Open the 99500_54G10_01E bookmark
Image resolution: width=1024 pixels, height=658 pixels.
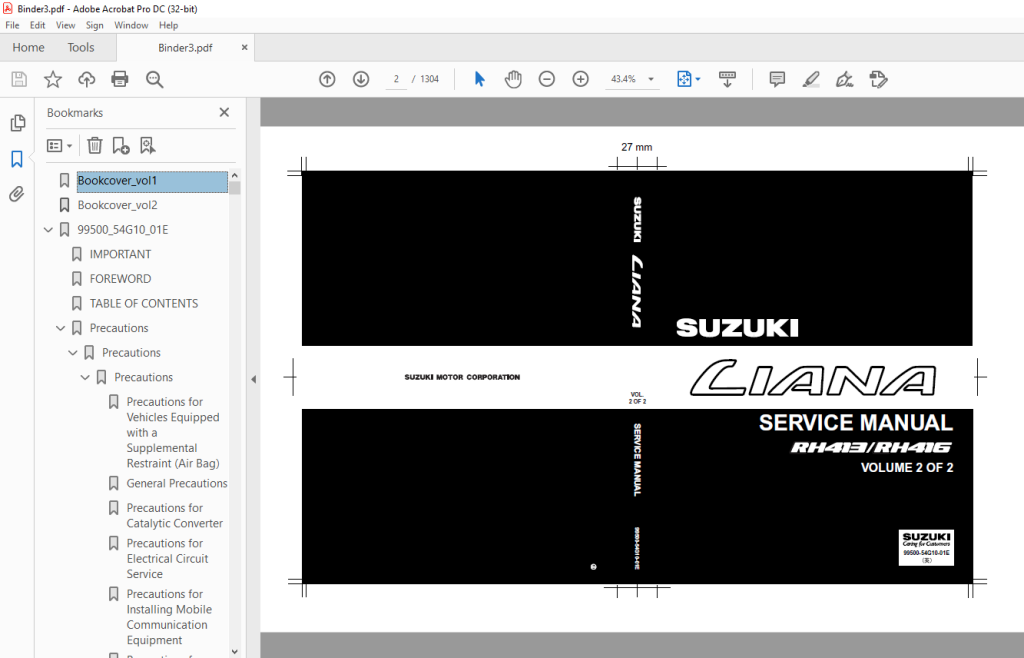click(123, 230)
